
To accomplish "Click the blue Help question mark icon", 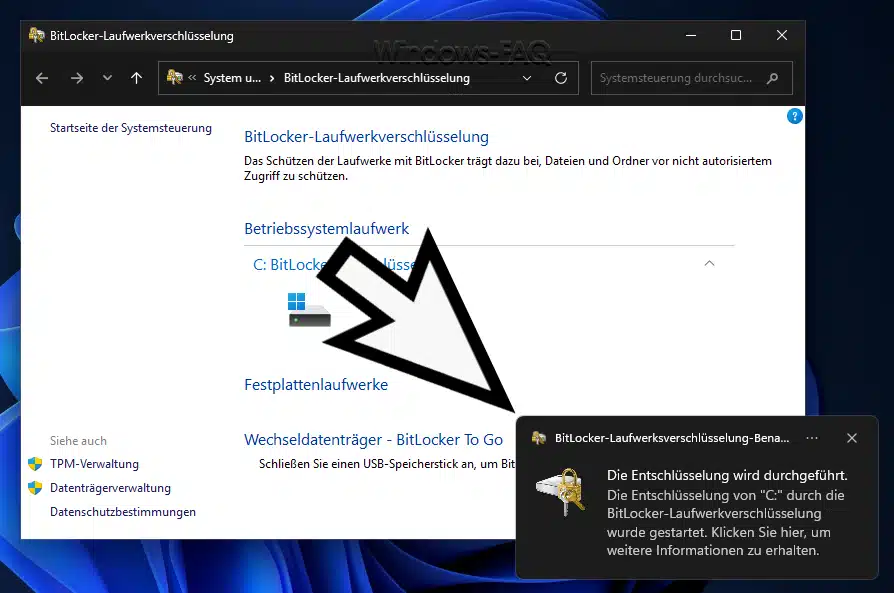I will 794,116.
